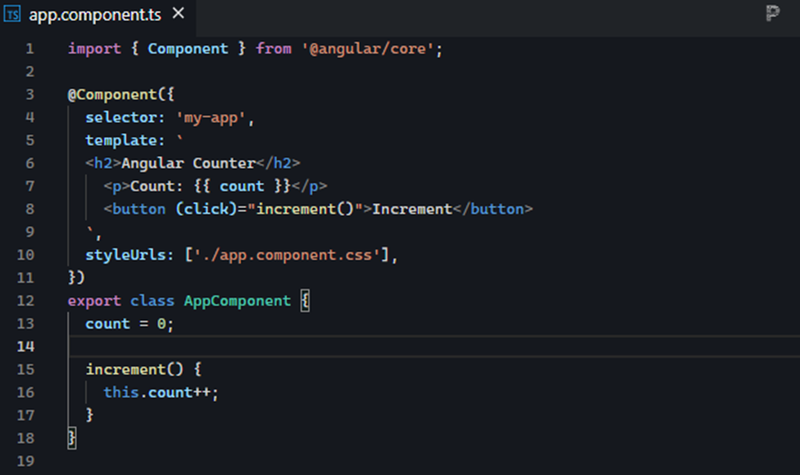This screenshot has height=475, width=800.
Task: Click the this.count++ statement
Action: pos(160,393)
